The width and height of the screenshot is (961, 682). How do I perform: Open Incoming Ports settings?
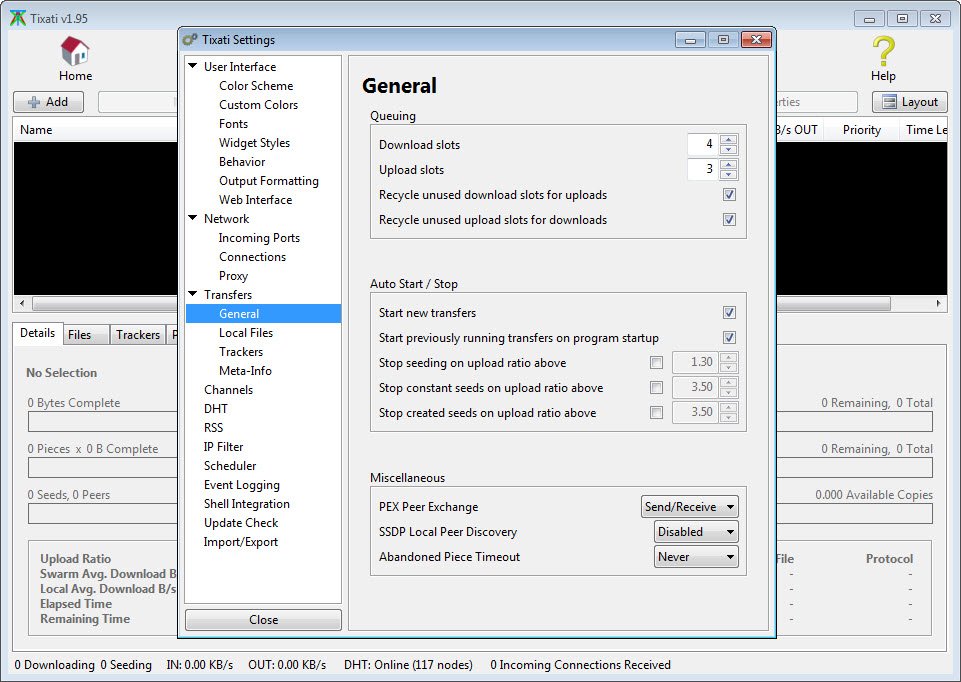click(259, 238)
